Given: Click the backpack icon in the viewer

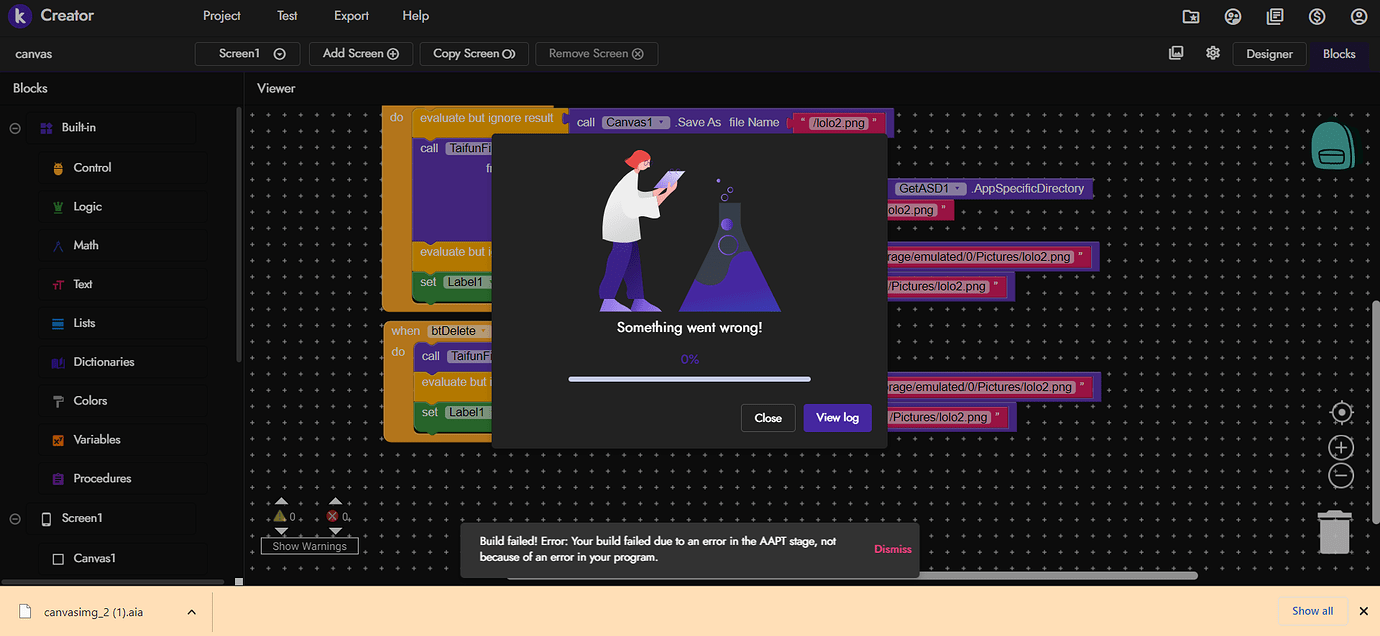Looking at the screenshot, I should click(x=1332, y=146).
